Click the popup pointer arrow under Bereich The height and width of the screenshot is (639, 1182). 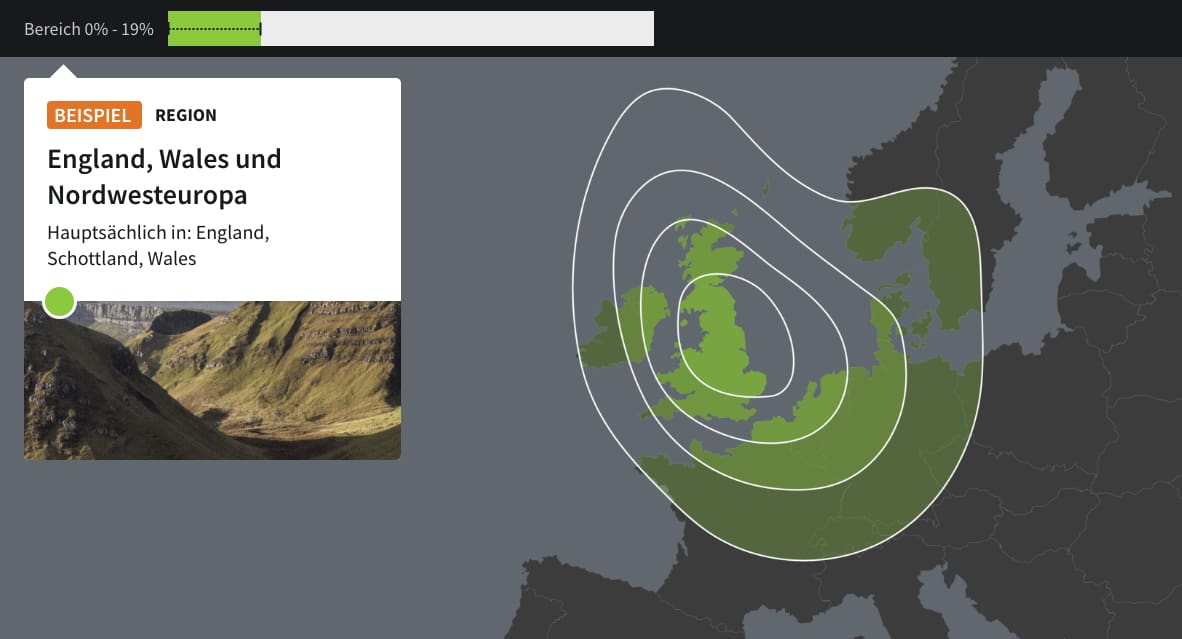coord(63,71)
